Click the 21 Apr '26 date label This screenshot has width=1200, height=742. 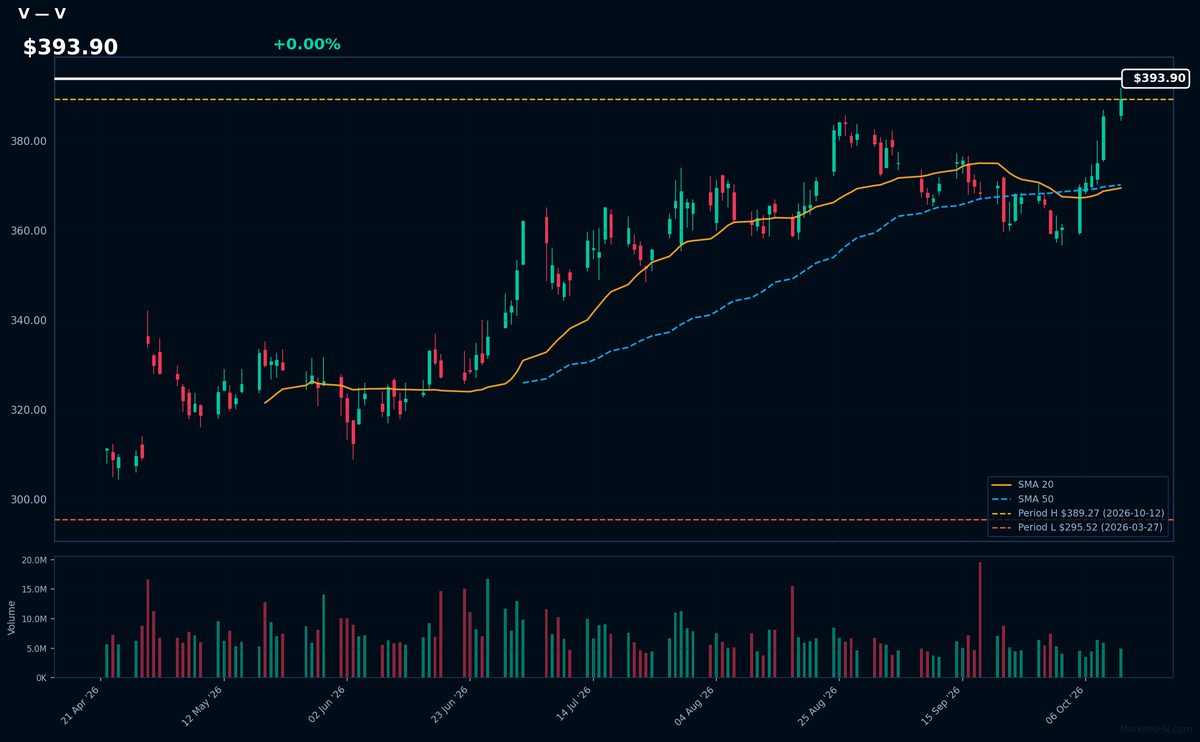pyautogui.click(x=81, y=705)
